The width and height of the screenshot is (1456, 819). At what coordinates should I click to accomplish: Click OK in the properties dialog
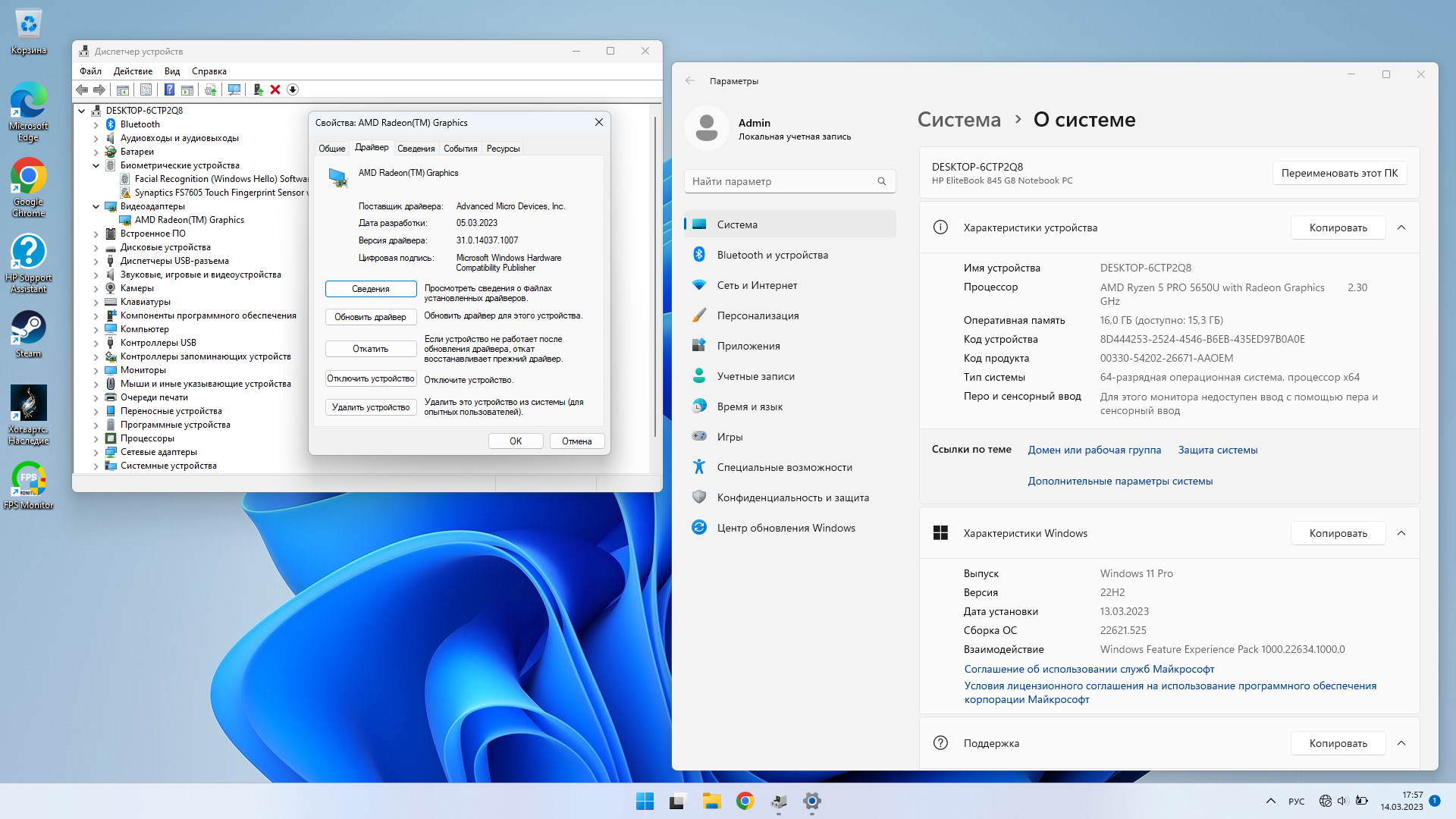[x=516, y=441]
